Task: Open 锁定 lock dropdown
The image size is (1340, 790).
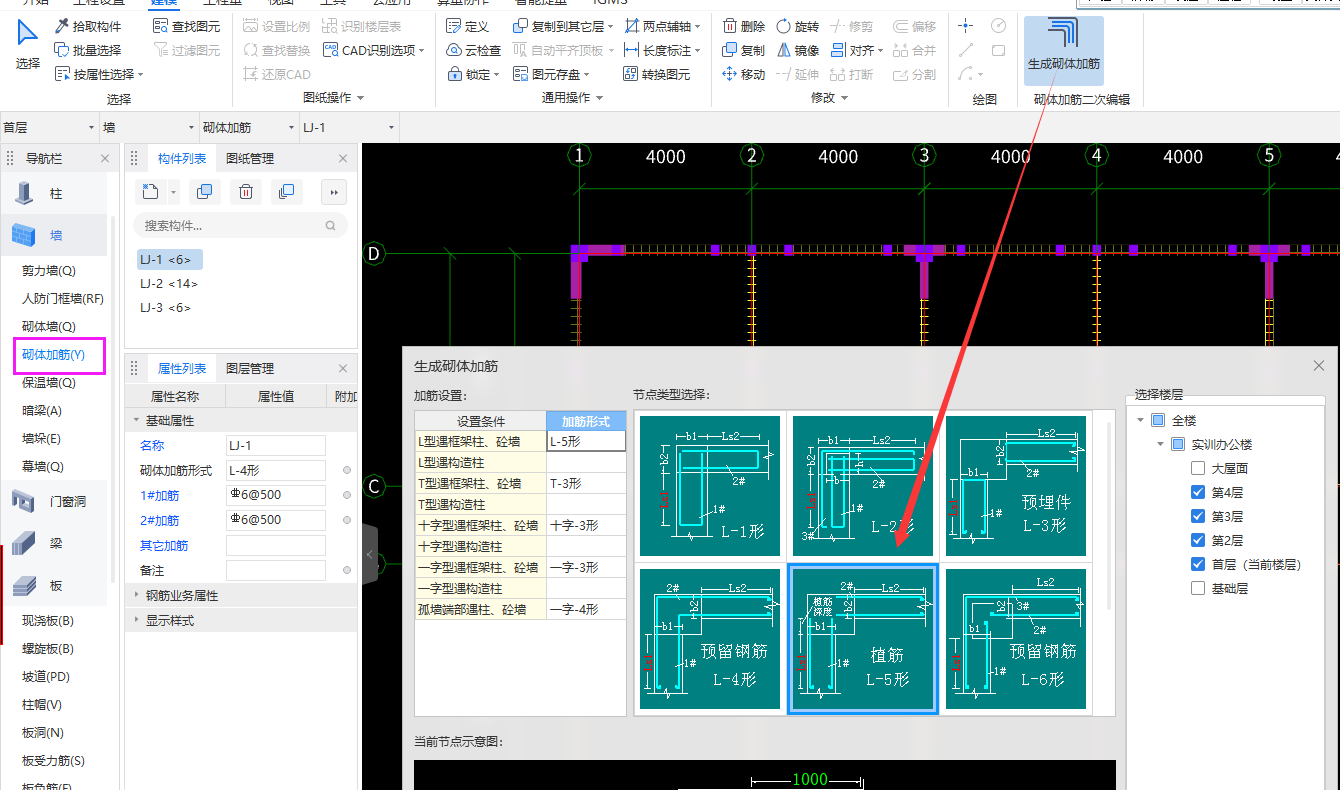Action: (472, 74)
